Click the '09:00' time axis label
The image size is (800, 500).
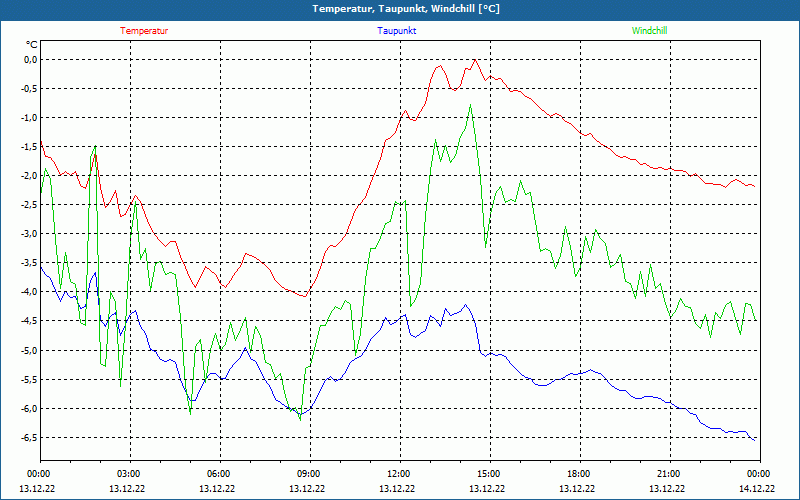pyautogui.click(x=310, y=474)
